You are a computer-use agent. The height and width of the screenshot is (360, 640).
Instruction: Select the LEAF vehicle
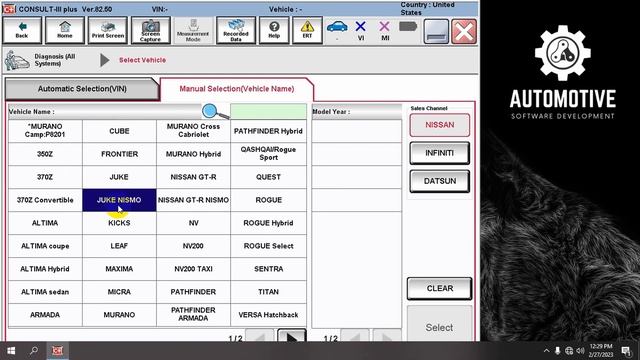coord(119,246)
